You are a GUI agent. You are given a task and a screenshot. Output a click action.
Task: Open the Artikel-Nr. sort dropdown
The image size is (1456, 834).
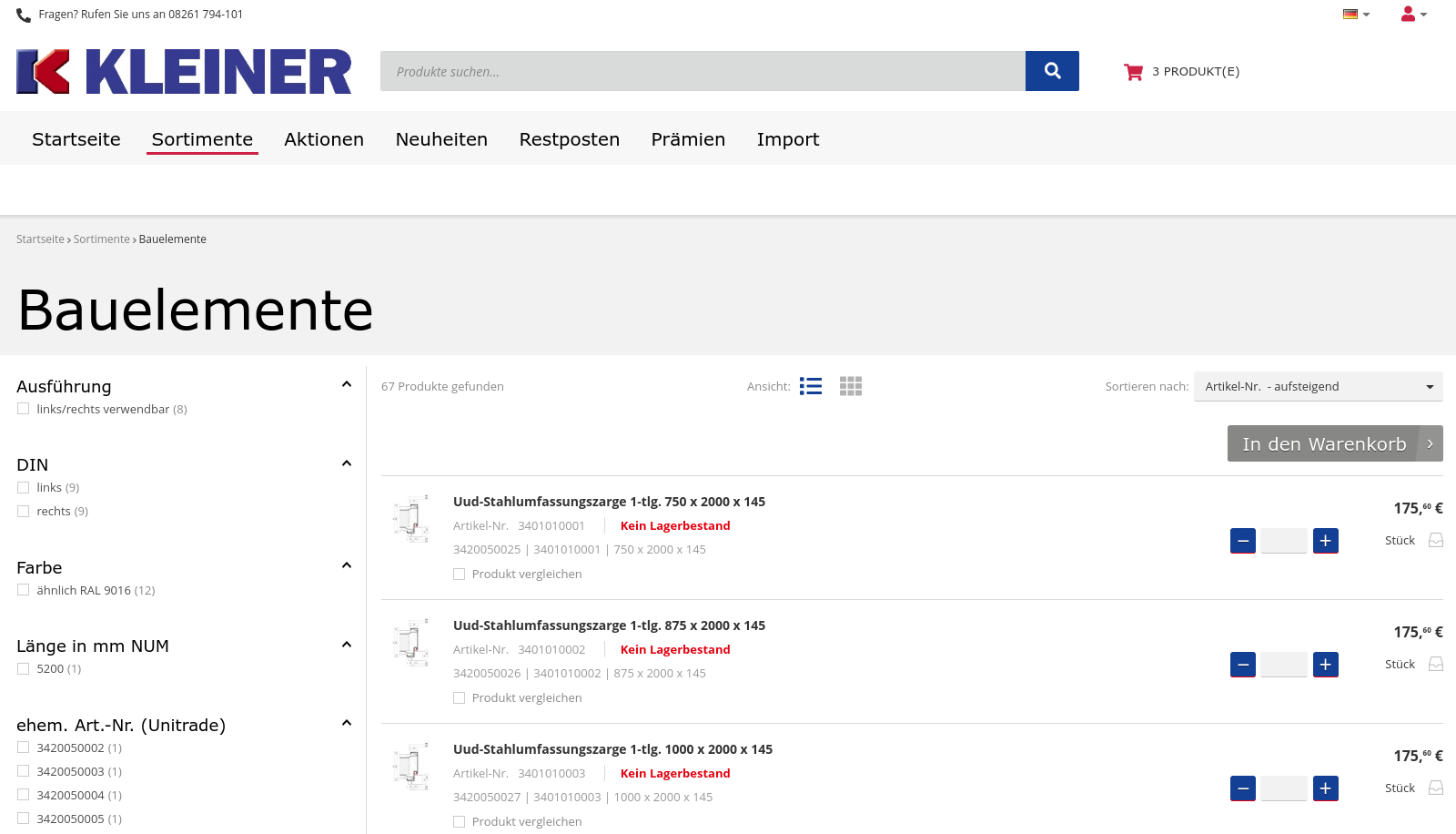point(1318,386)
